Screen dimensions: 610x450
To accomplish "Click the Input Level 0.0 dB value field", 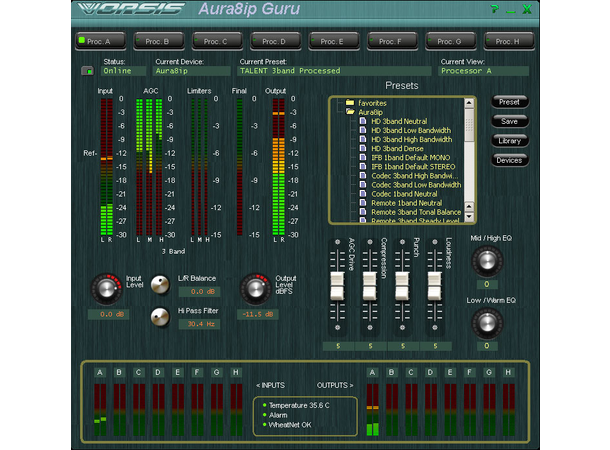I will [109, 314].
